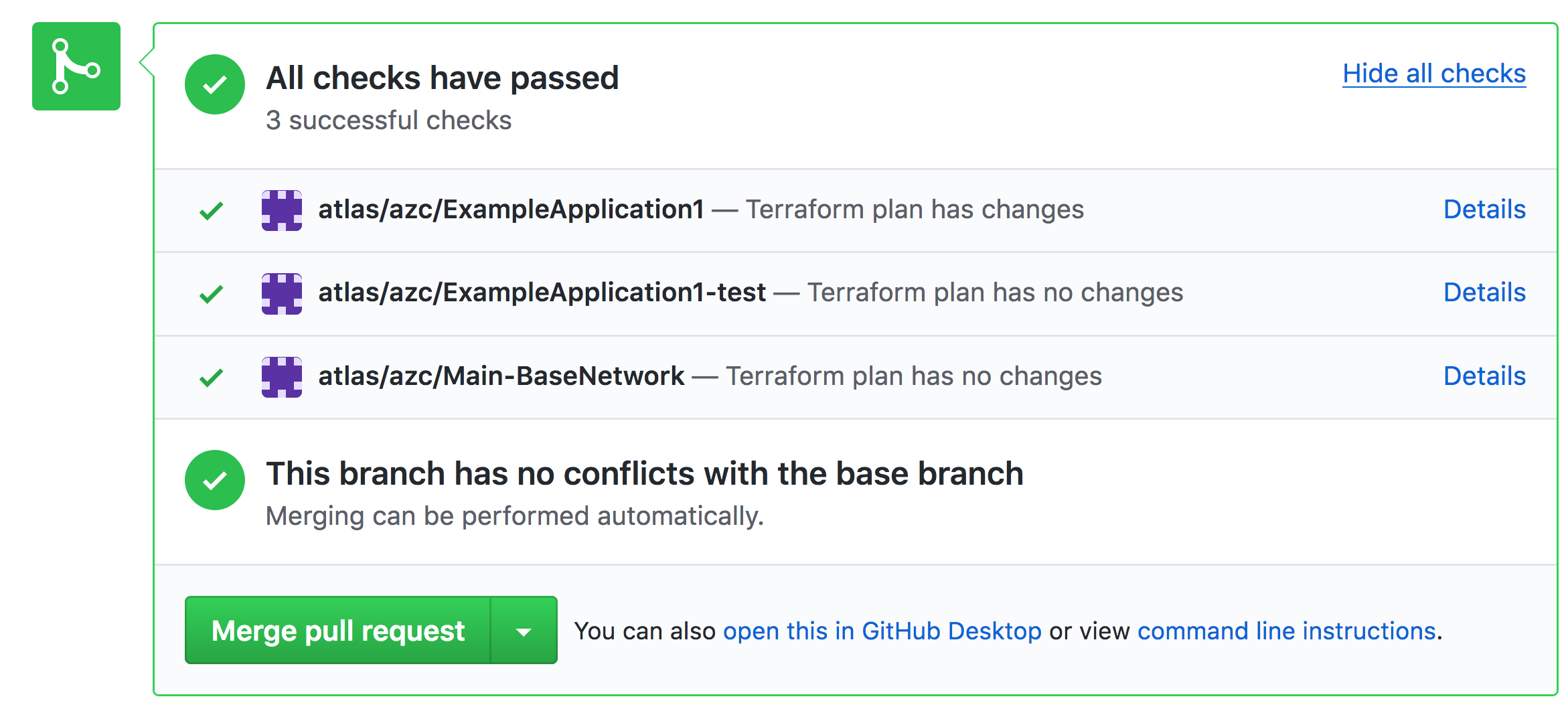View Details for ExampleApplication1-test check
Screen dimensions: 1568x707
click(x=1484, y=293)
